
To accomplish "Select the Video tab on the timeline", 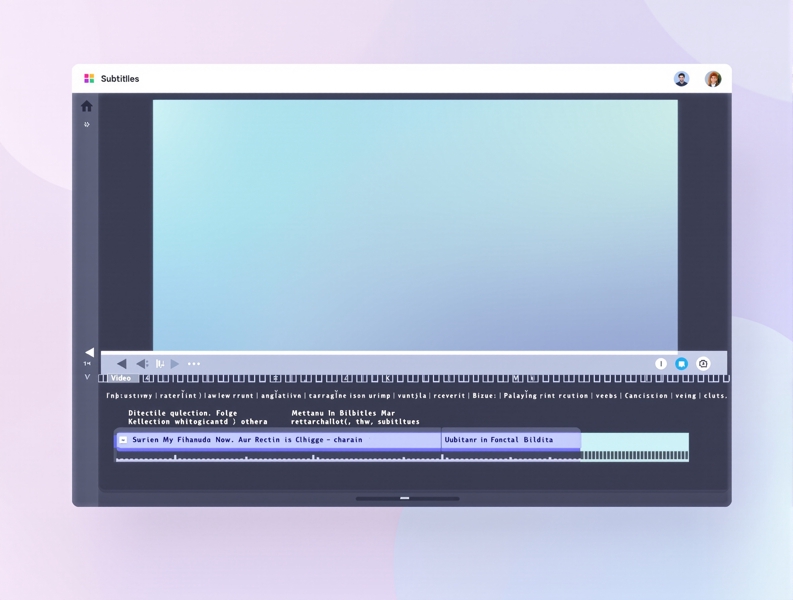I will 121,378.
